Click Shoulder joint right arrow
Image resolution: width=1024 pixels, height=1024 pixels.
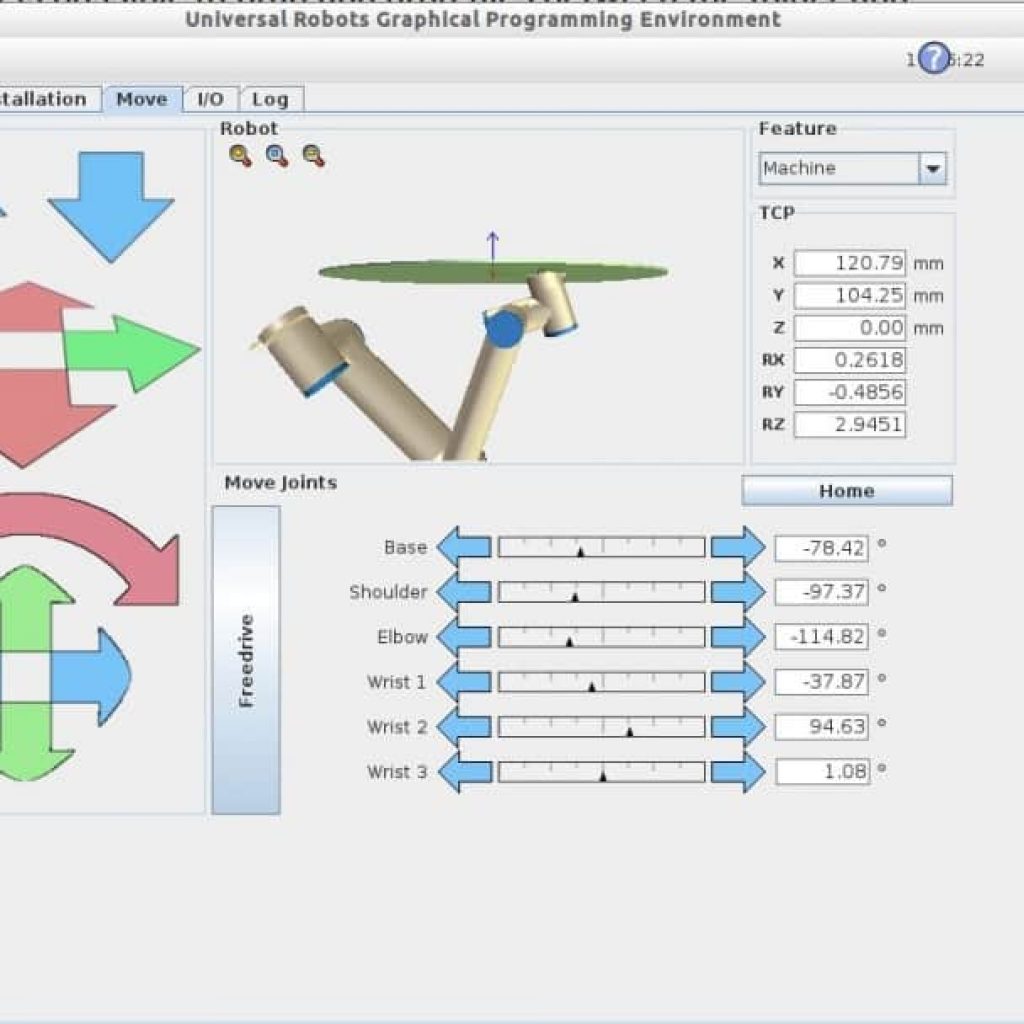coord(738,592)
